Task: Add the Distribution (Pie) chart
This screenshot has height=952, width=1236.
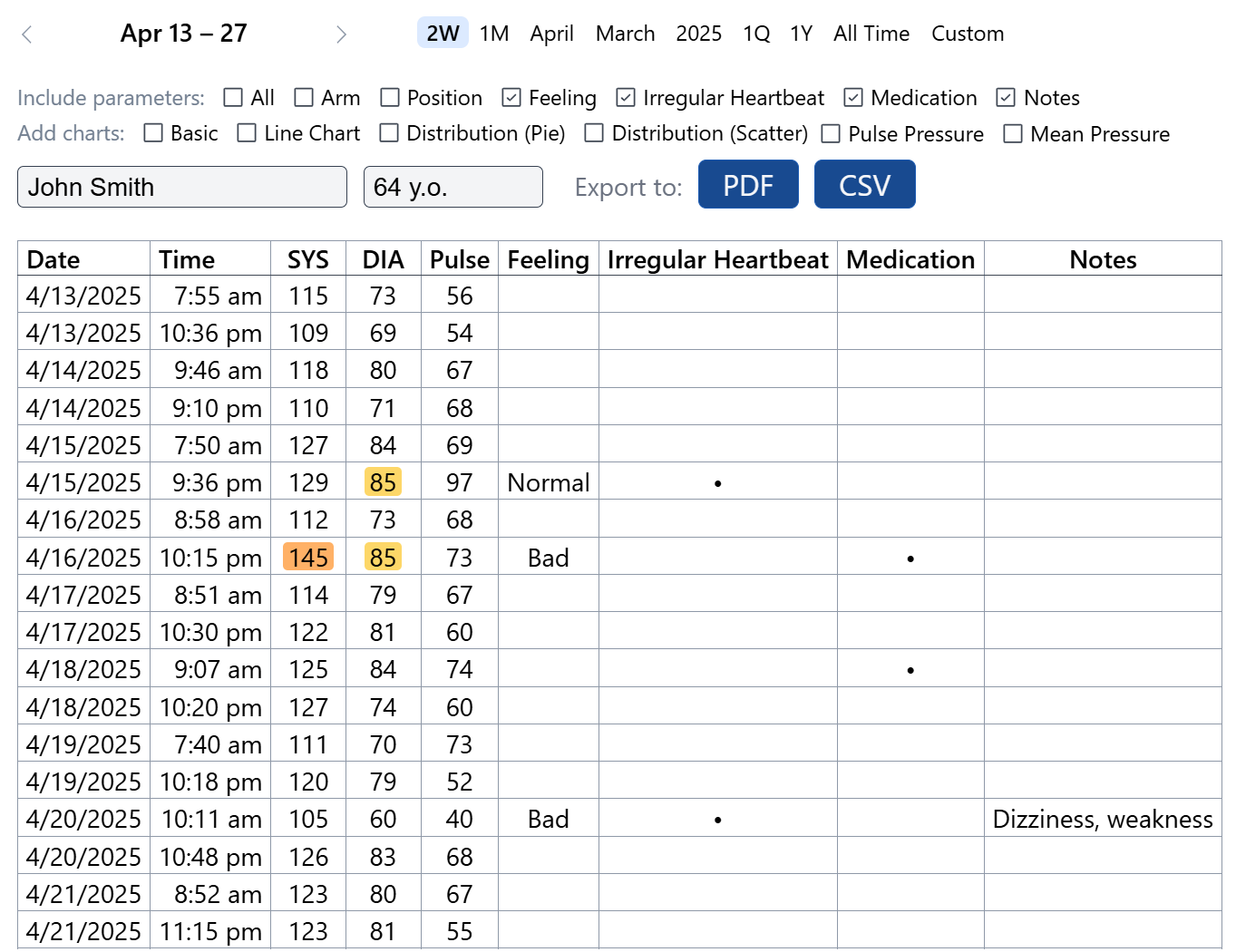Action: (390, 132)
